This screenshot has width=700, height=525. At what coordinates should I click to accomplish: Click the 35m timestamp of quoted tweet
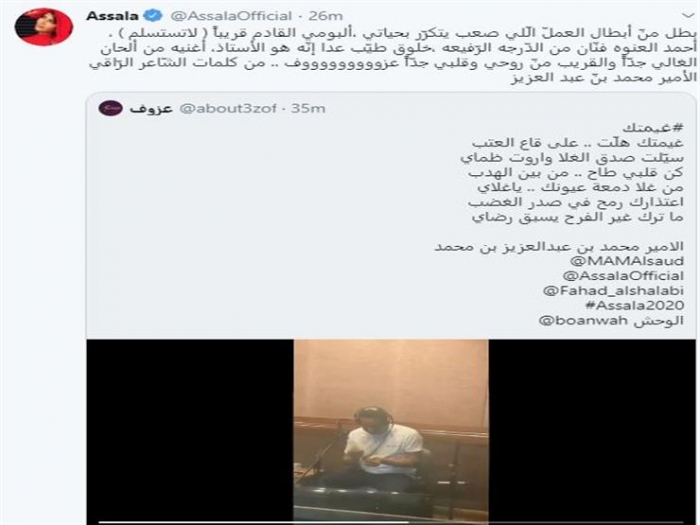[x=308, y=108]
